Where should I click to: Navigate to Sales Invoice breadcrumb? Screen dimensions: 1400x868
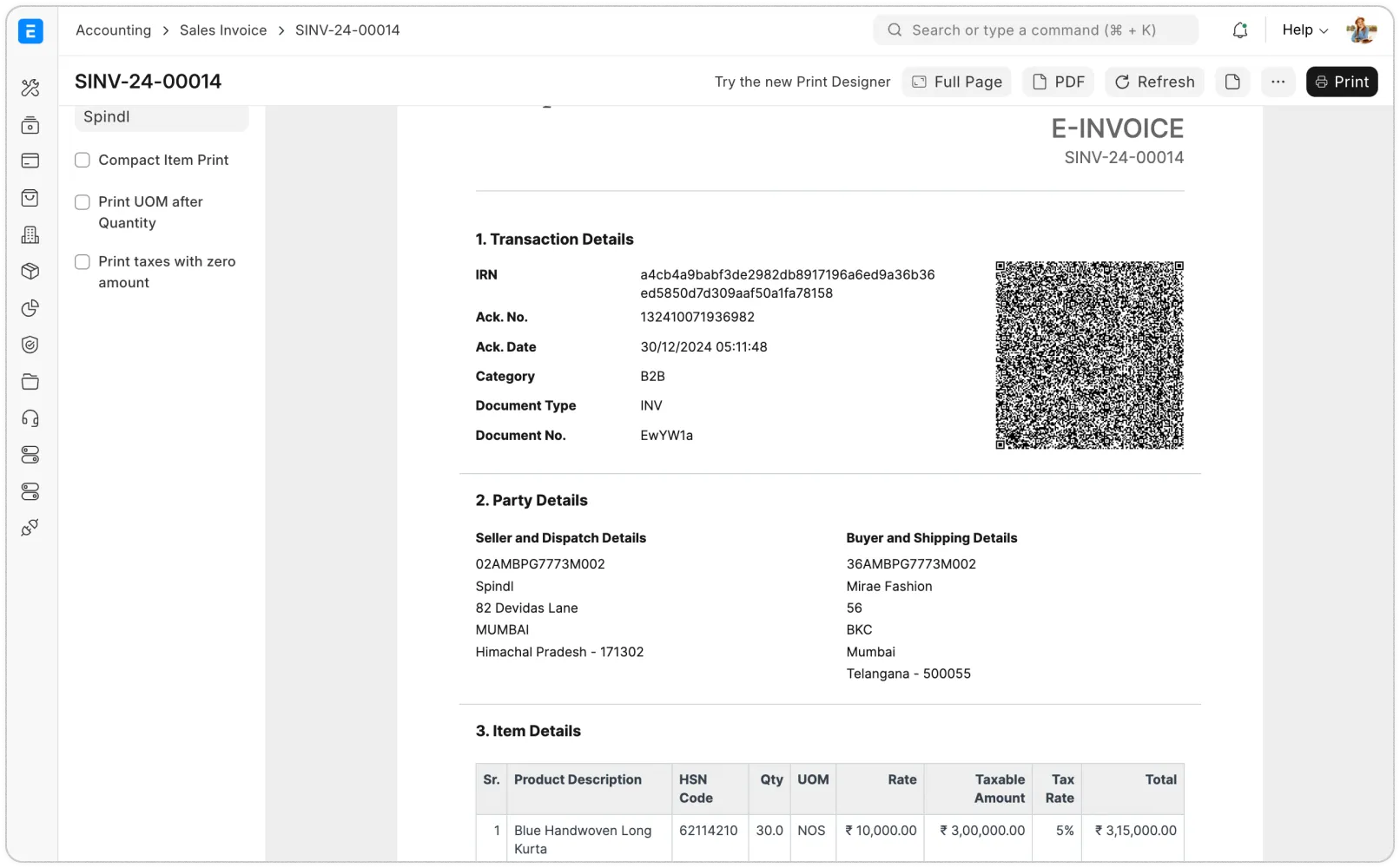(x=222, y=30)
